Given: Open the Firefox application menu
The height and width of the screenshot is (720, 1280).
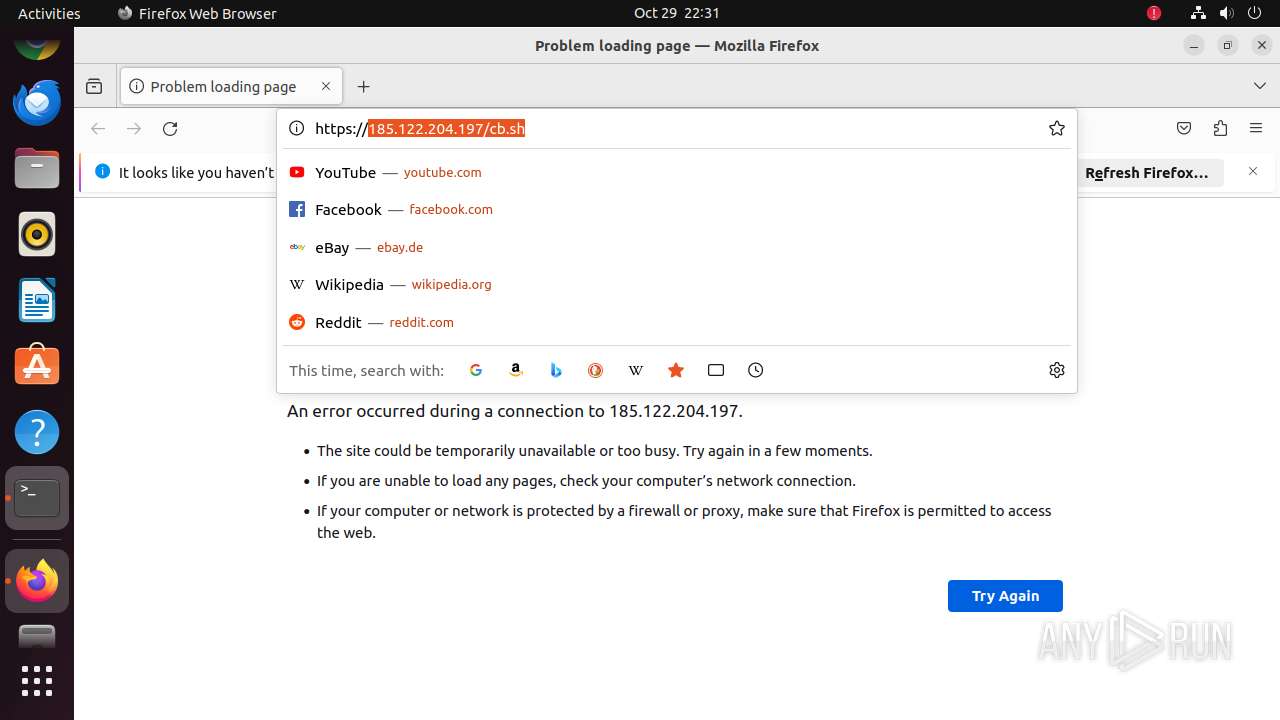Looking at the screenshot, I should pyautogui.click(x=1256, y=128).
